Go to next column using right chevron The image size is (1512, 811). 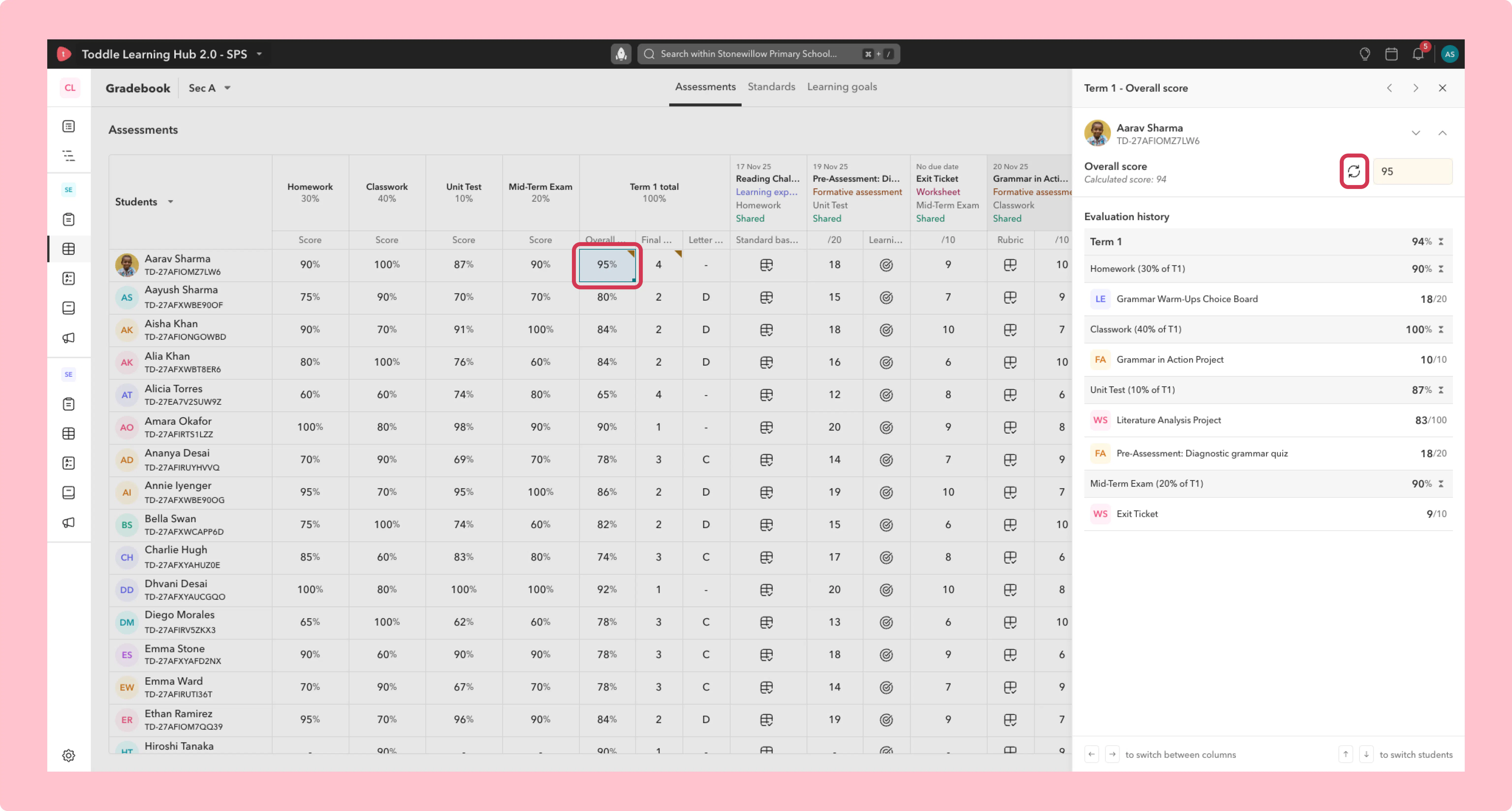pyautogui.click(x=1415, y=88)
